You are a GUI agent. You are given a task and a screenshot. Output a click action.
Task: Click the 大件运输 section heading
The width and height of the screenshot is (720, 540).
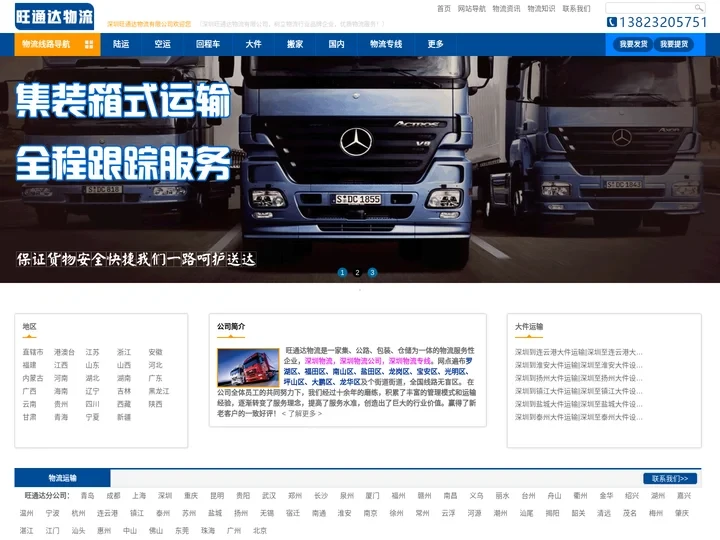529,326
